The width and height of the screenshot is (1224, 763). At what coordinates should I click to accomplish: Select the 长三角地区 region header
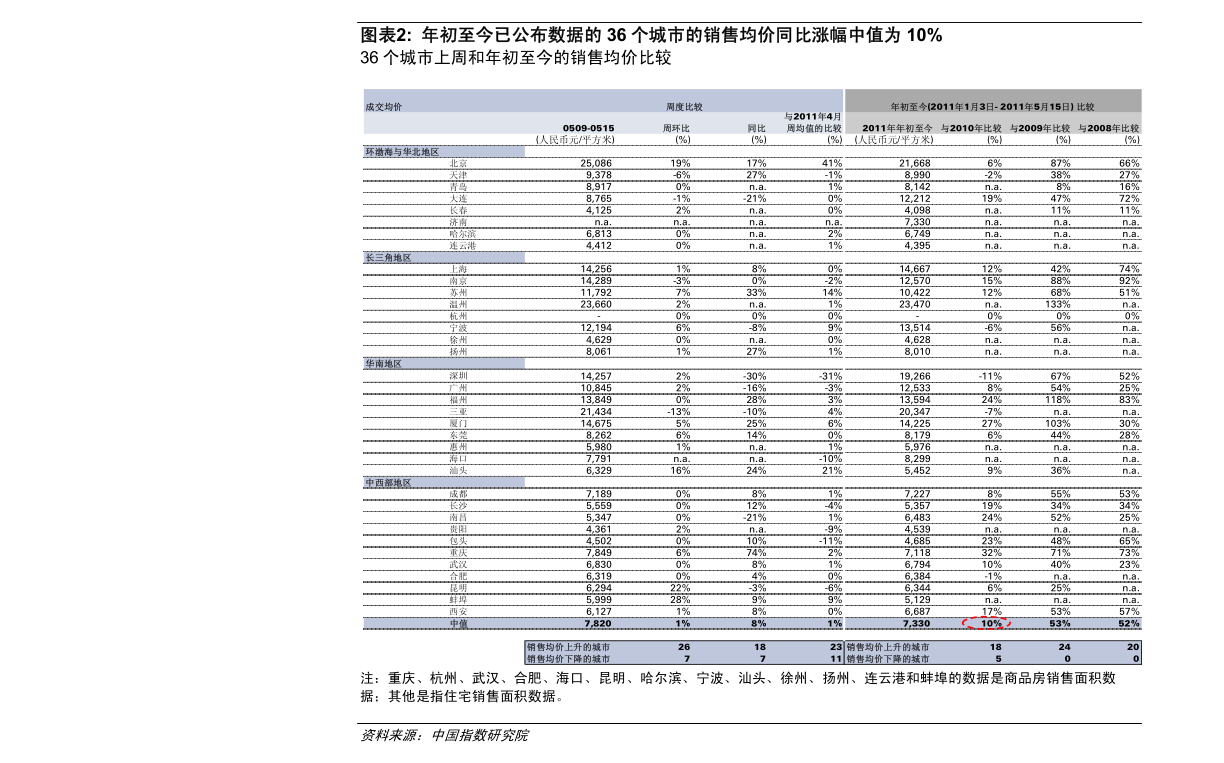(x=388, y=258)
